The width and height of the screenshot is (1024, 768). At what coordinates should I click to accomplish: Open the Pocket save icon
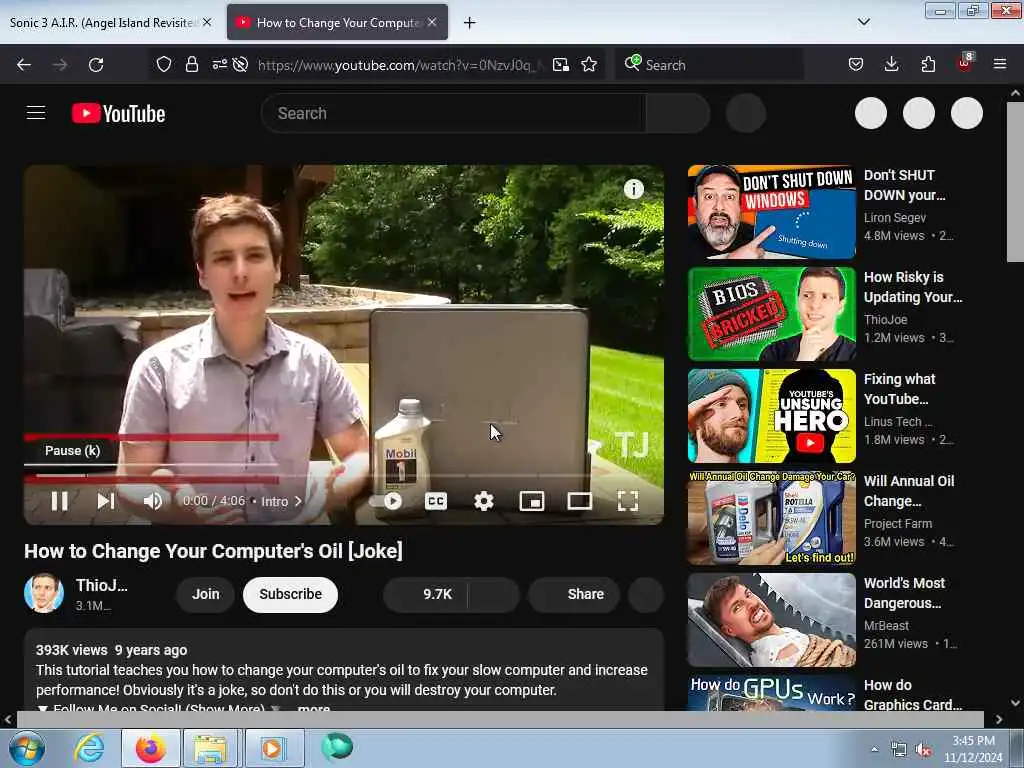click(x=856, y=65)
